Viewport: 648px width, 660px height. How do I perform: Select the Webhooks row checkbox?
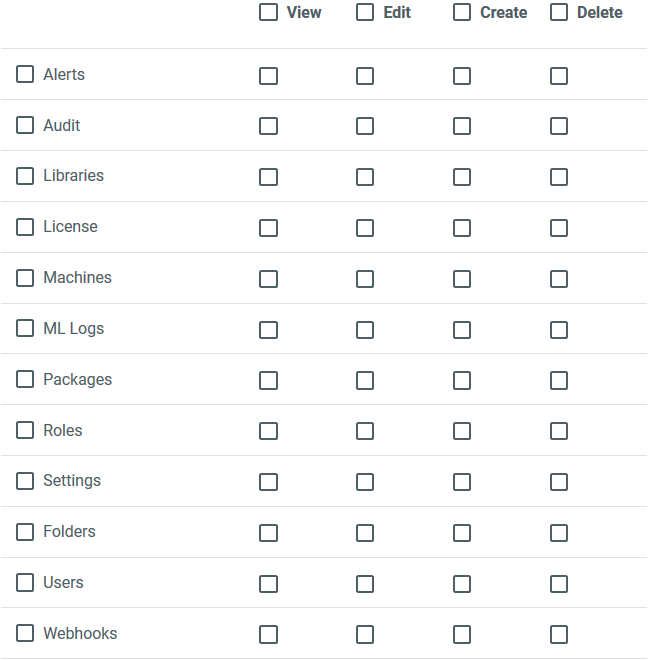[x=25, y=633]
